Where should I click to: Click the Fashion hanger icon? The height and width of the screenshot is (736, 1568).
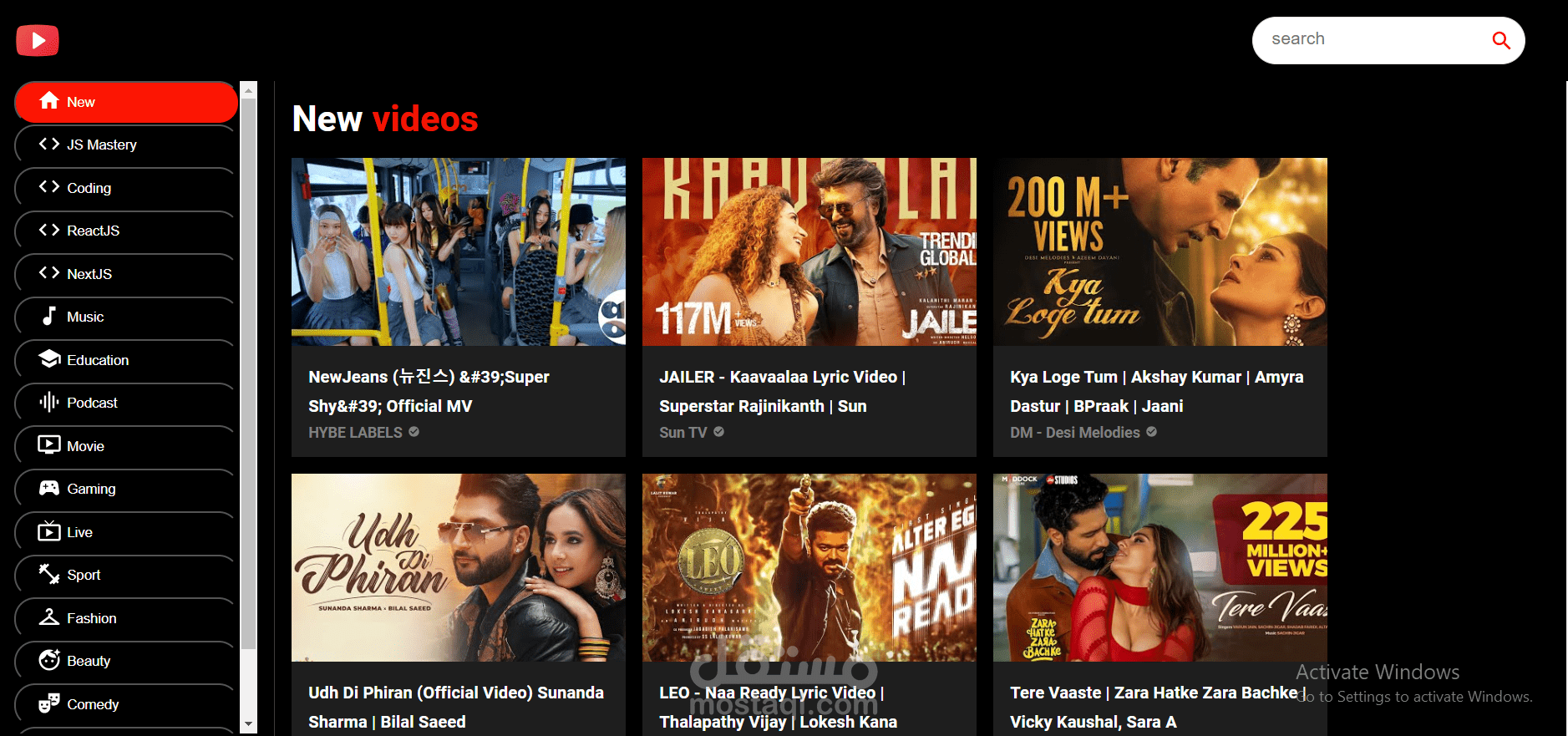49,617
